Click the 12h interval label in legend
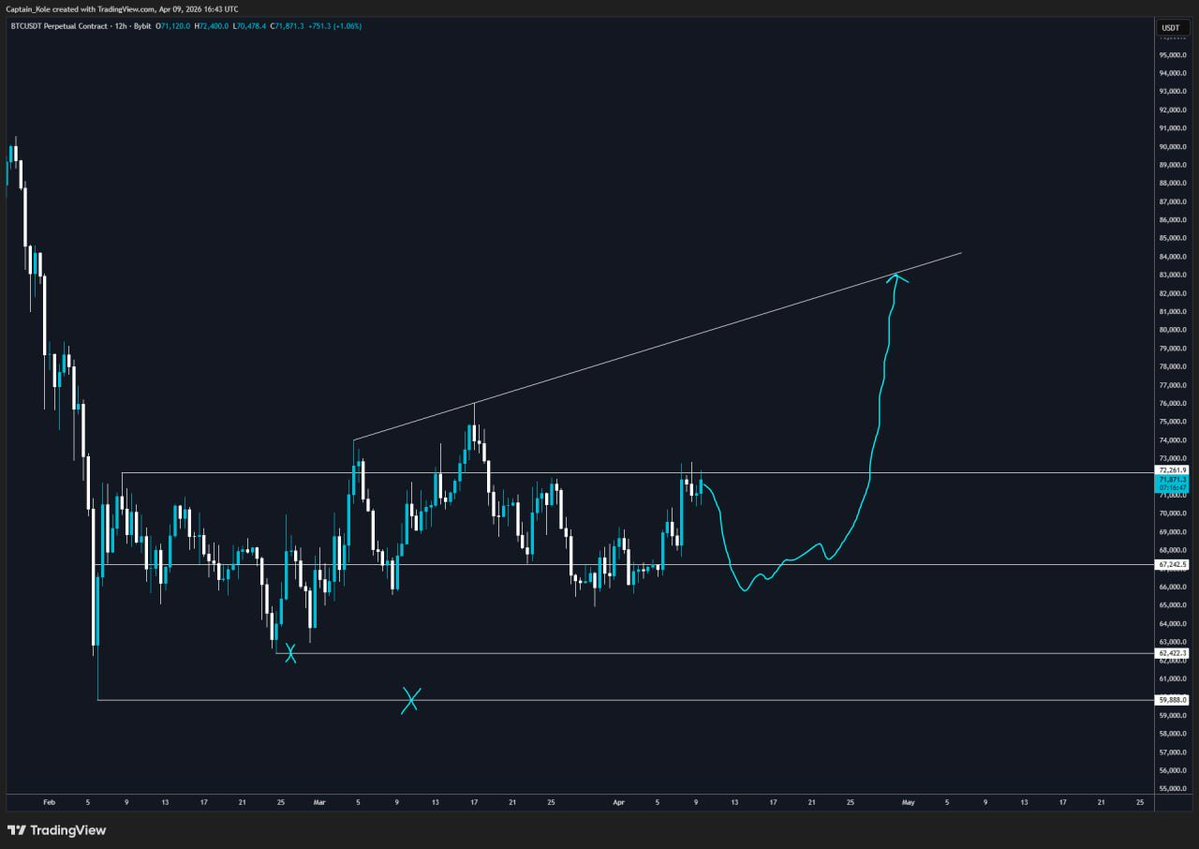Viewport: 1199px width, 849px height. point(121,26)
